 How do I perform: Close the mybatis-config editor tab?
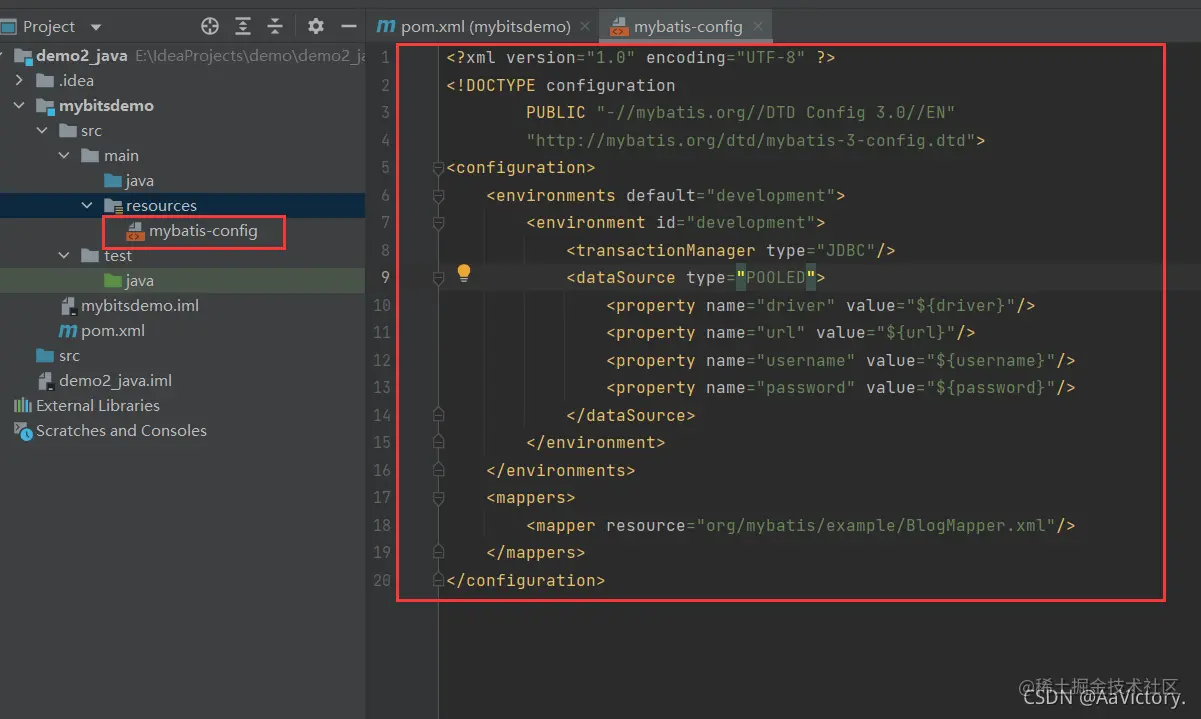758,27
